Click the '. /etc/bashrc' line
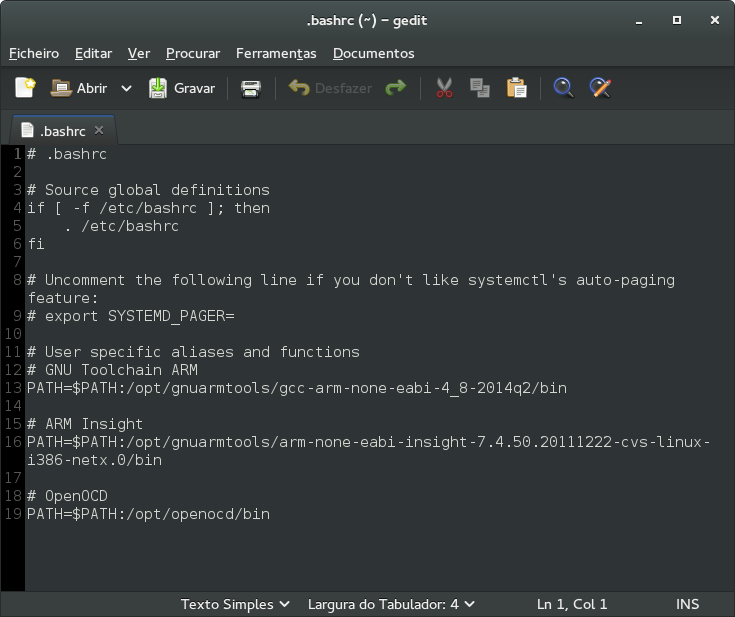This screenshot has height=617, width=735. (121, 226)
